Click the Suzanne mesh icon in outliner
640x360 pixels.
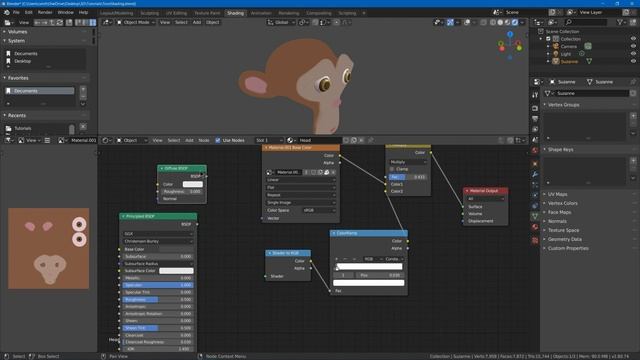(556, 61)
